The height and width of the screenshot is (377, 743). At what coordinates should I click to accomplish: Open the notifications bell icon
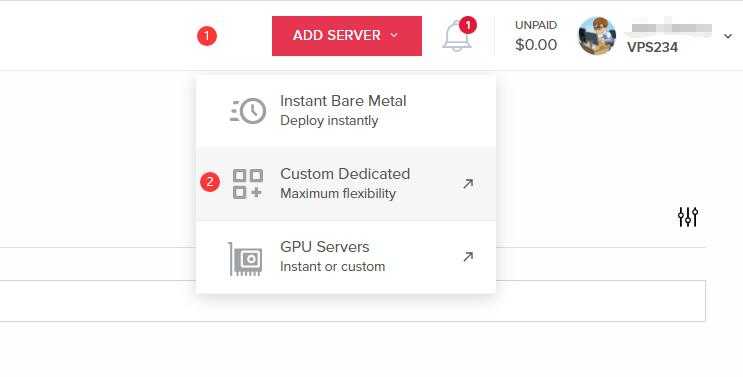457,36
